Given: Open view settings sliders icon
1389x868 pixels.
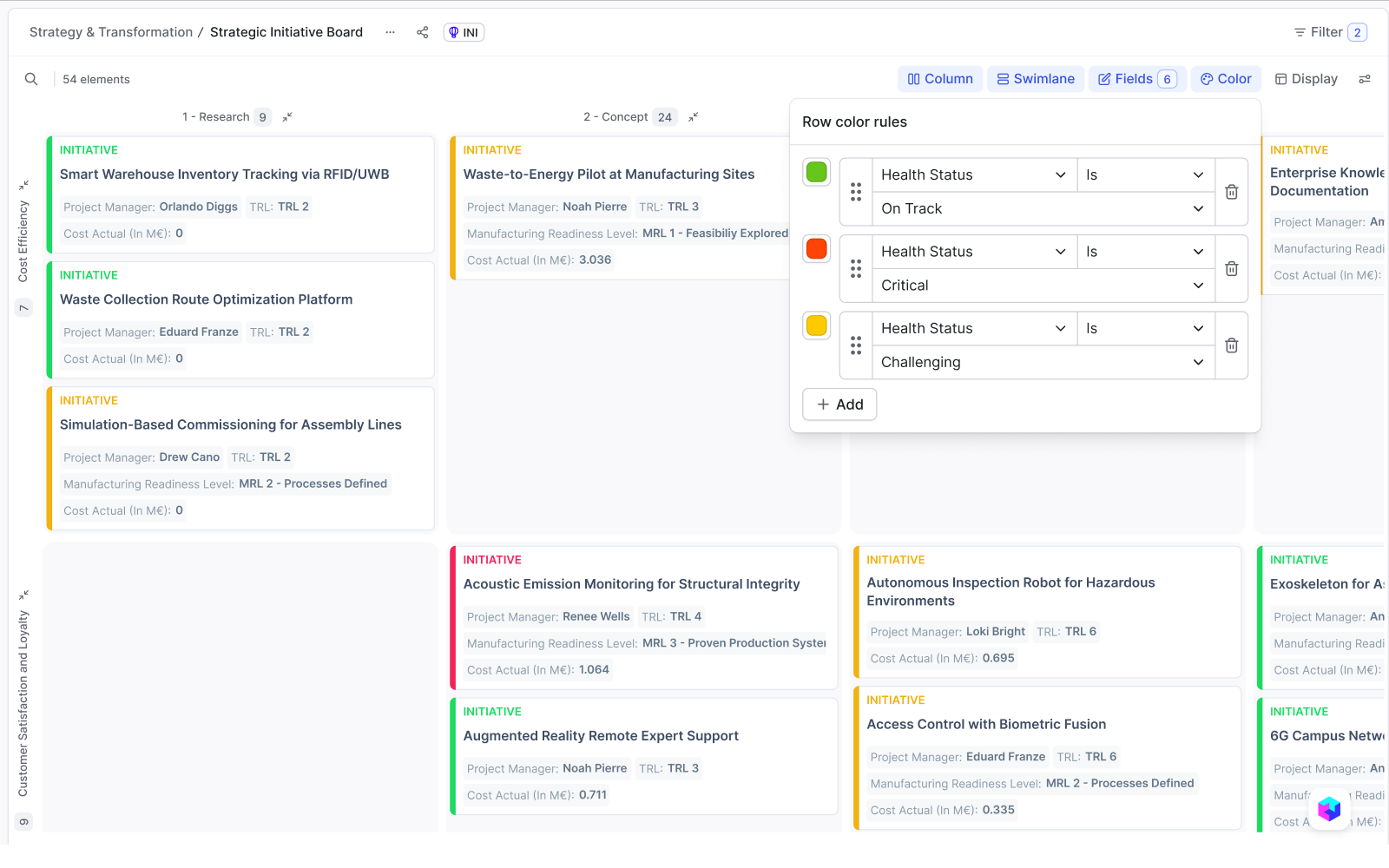Looking at the screenshot, I should tap(1365, 79).
